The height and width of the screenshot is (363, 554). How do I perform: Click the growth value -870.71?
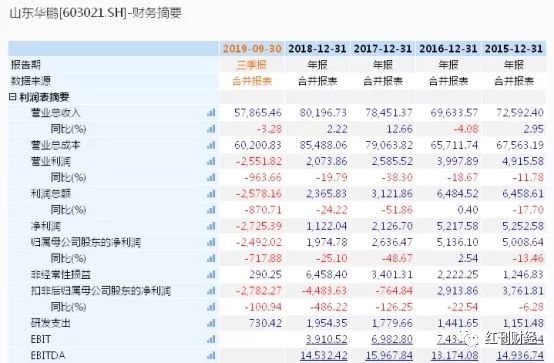click(263, 210)
